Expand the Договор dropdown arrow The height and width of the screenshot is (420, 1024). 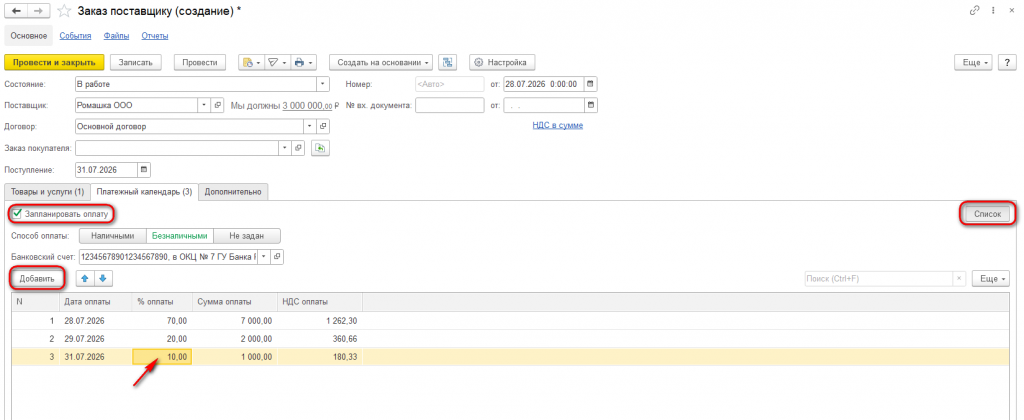click(x=310, y=126)
